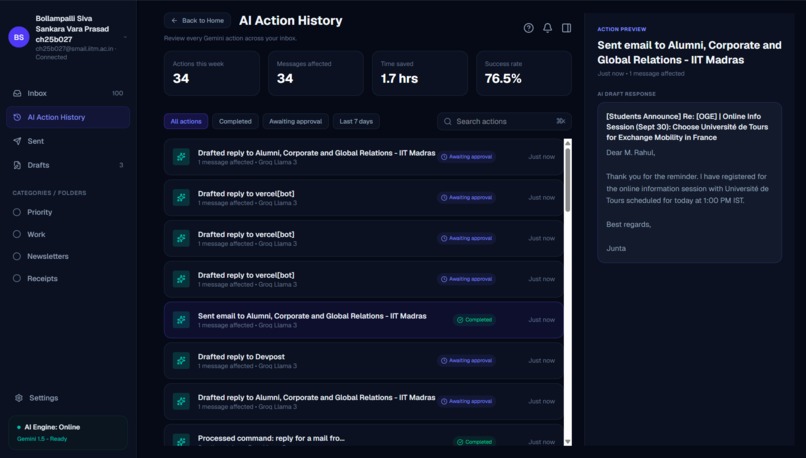The height and width of the screenshot is (458, 806).
Task: Open the notifications bell icon
Action: coord(547,28)
